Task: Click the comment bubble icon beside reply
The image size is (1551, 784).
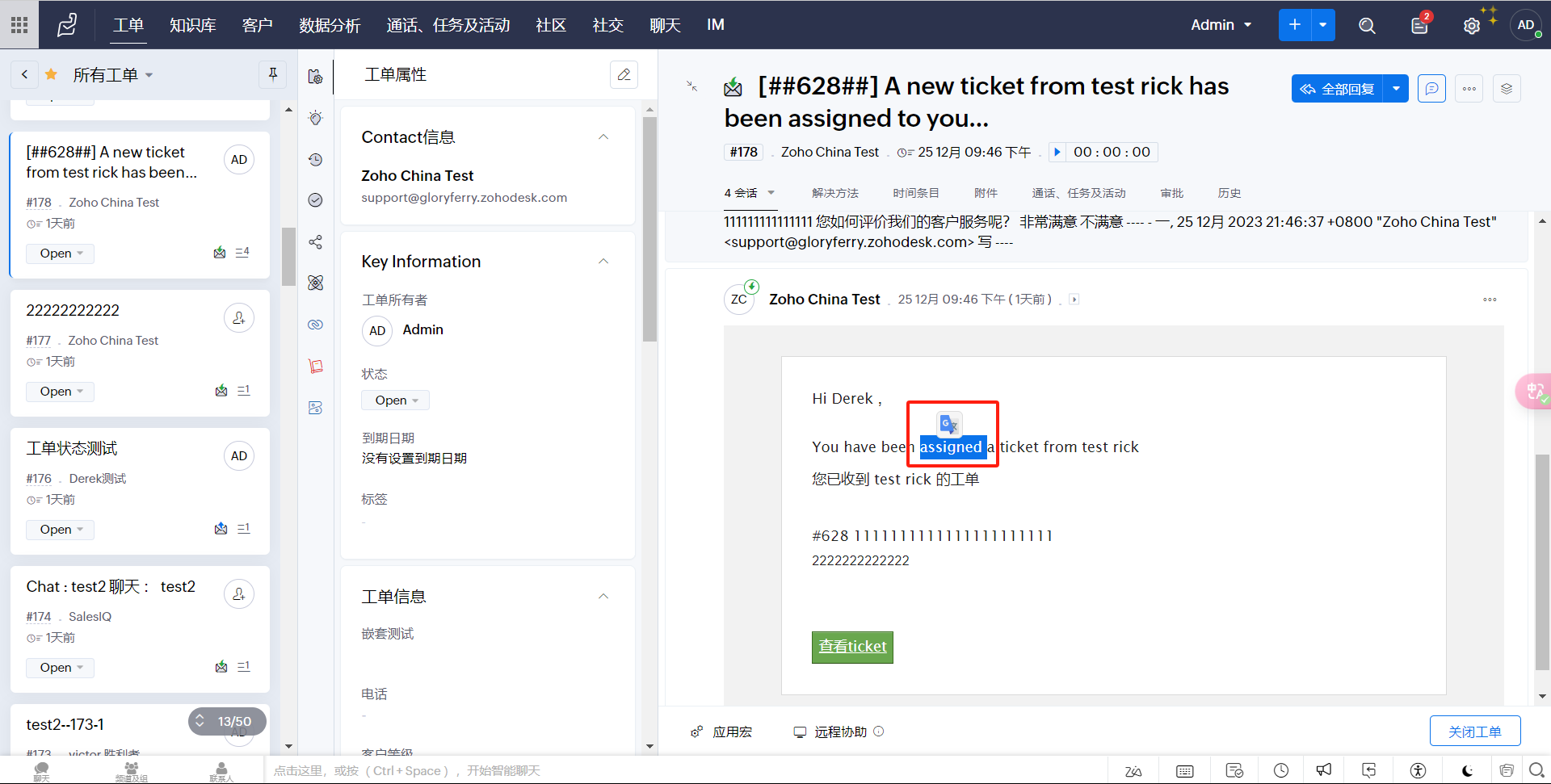Action: coord(1431,89)
